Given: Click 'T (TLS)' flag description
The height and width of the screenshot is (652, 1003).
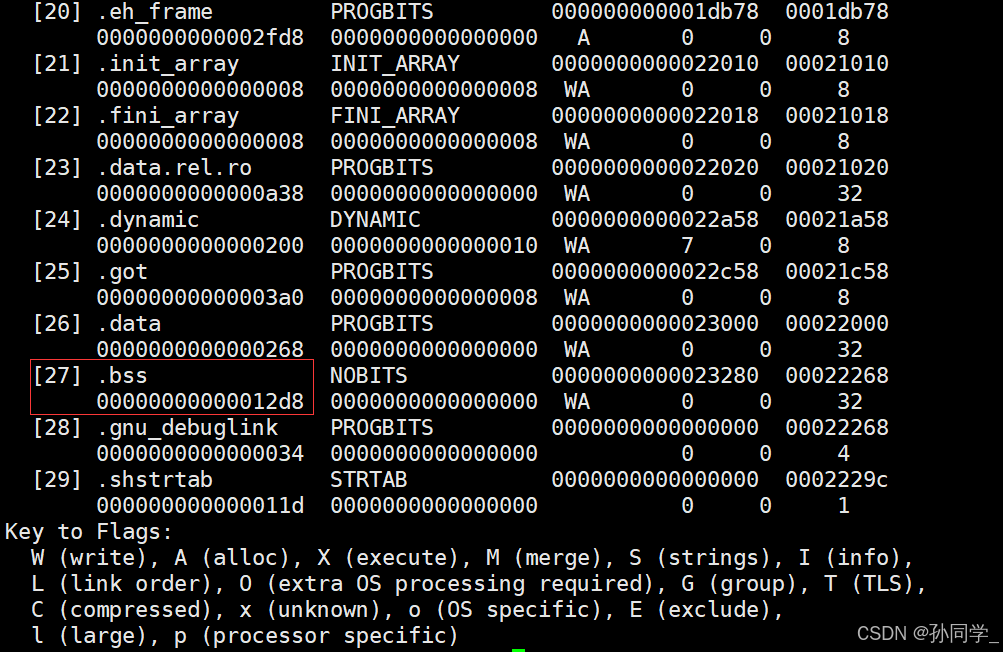Looking at the screenshot, I should pyautogui.click(x=869, y=584).
